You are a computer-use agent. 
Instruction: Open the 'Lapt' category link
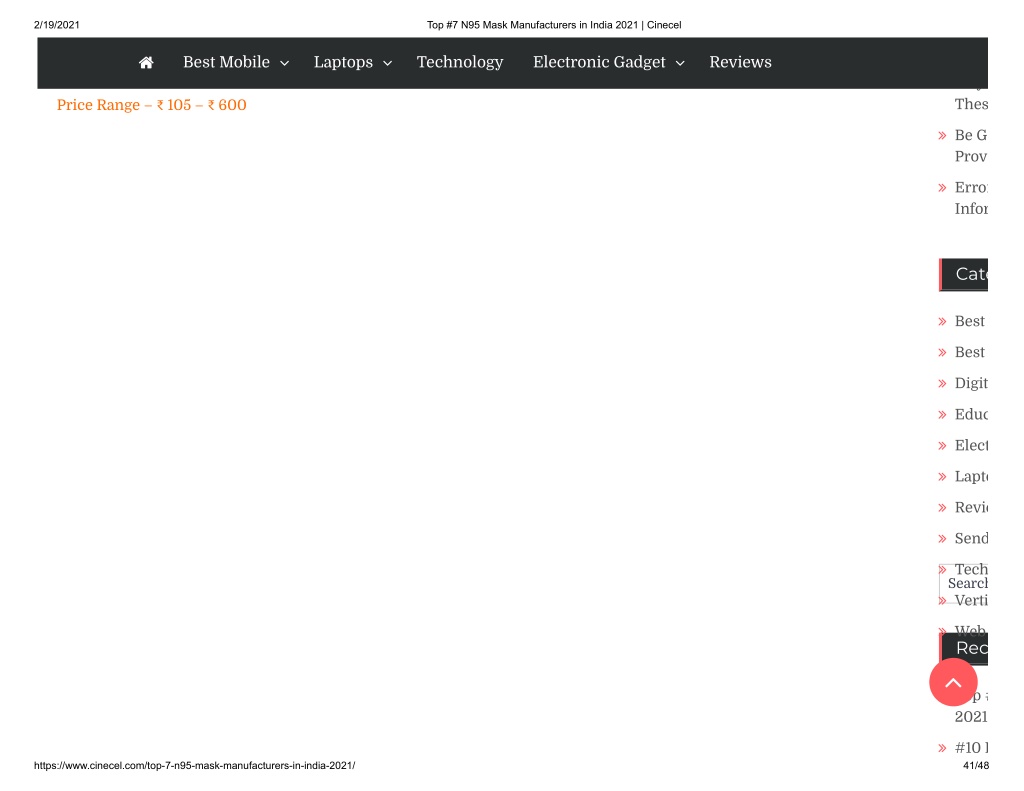[x=971, y=476]
